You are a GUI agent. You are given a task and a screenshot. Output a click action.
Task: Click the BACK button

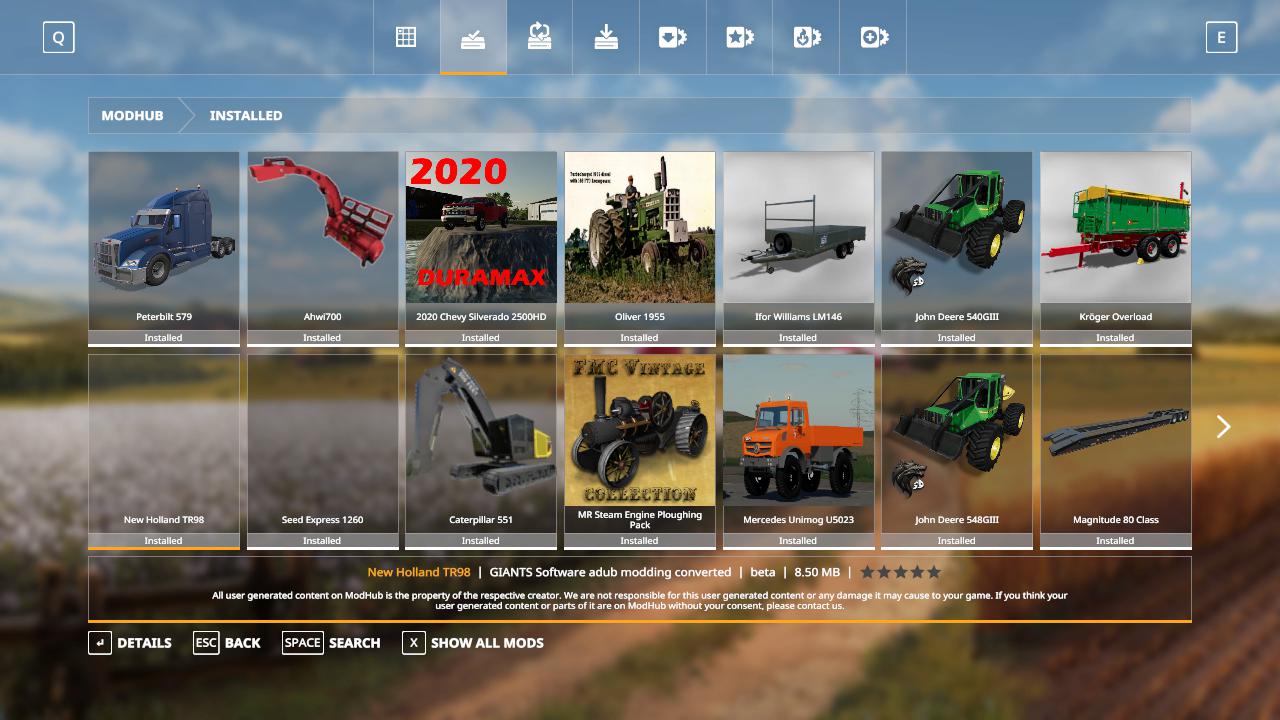pos(227,643)
